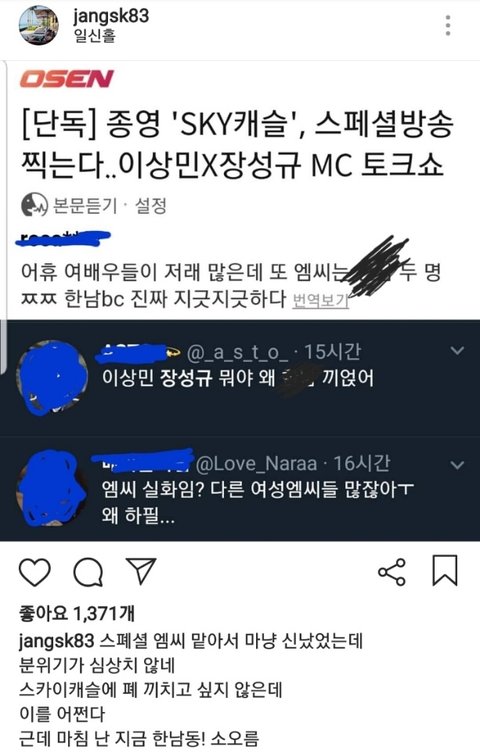Save post with bookmark icon
Viewport: 480px width, 752px height.
click(x=445, y=571)
